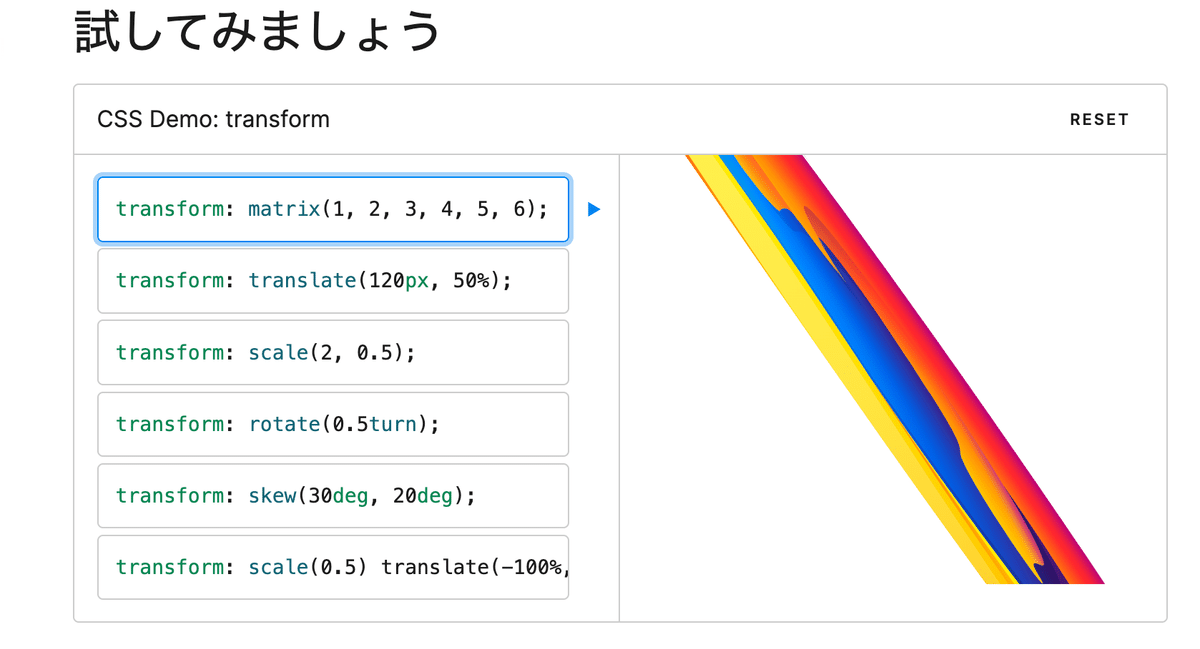Pick the skew(30deg, 20deg) transform rule
The image size is (1200, 649).
click(x=333, y=495)
